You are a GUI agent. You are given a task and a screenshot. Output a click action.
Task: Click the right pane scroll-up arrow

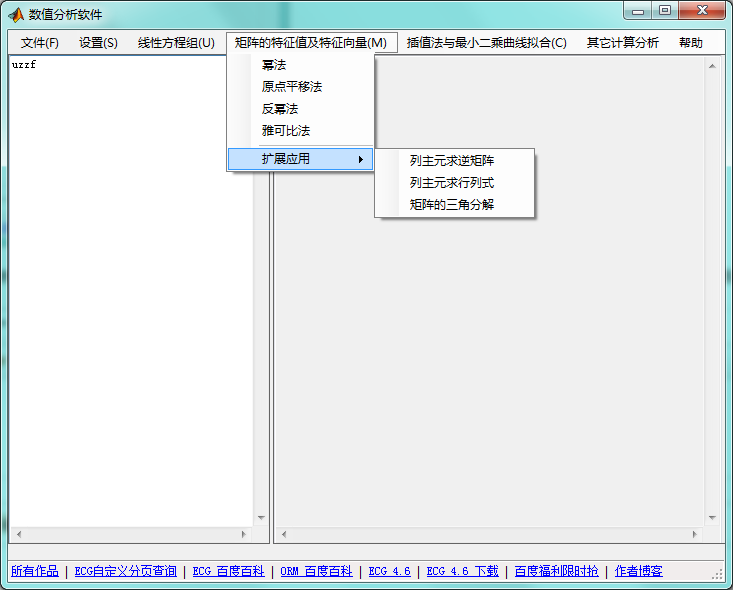tap(712, 66)
